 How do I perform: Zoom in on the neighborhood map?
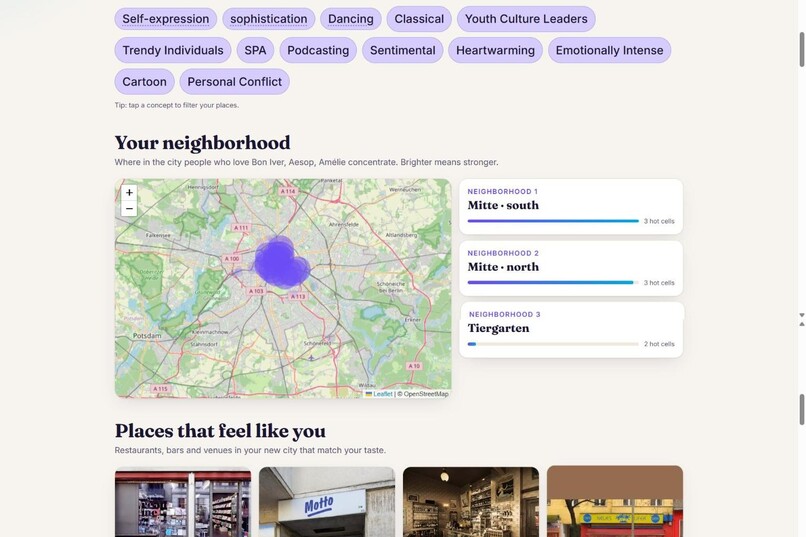tap(129, 192)
